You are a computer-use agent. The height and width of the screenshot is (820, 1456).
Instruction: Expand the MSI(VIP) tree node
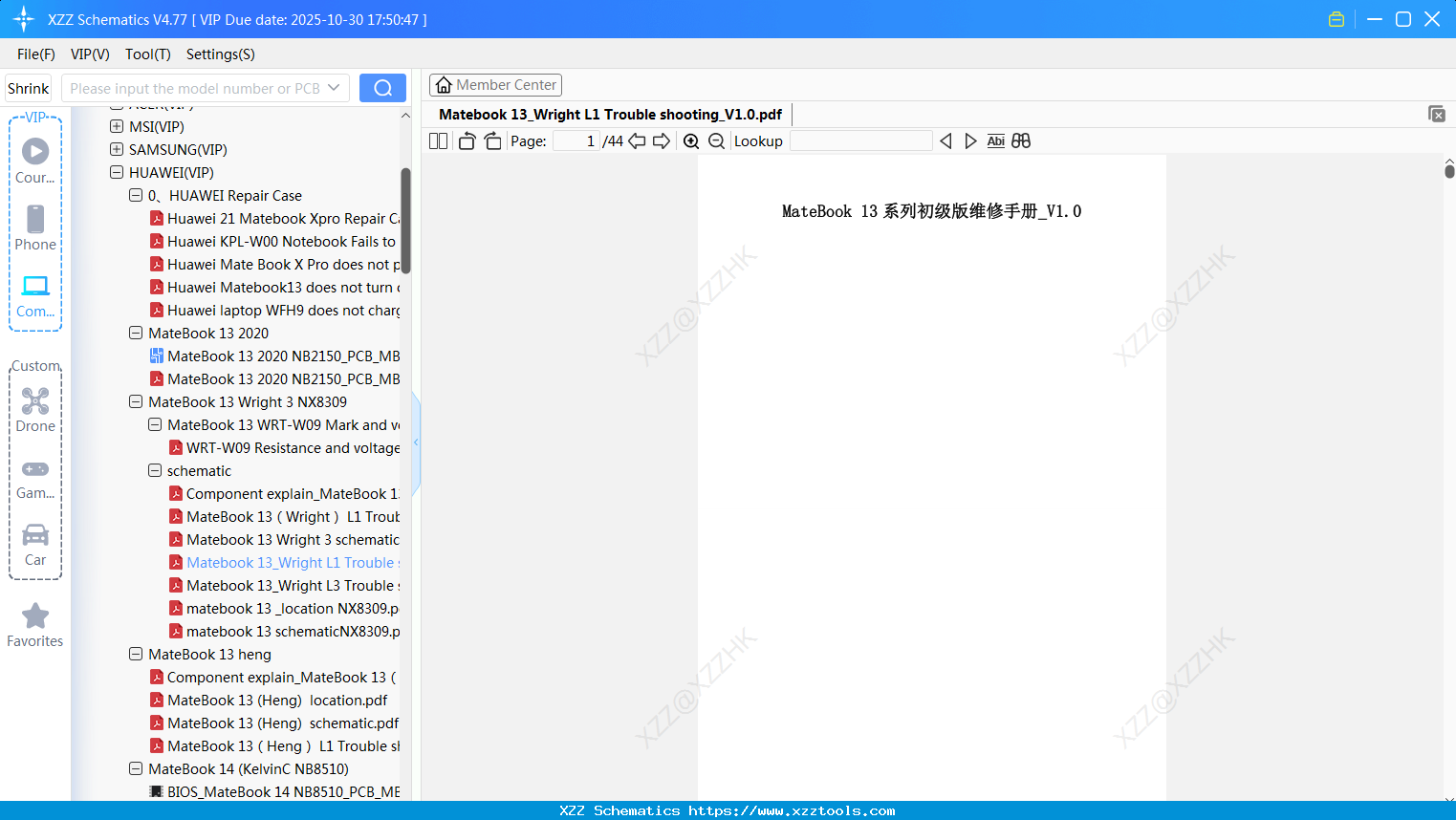pyautogui.click(x=117, y=126)
